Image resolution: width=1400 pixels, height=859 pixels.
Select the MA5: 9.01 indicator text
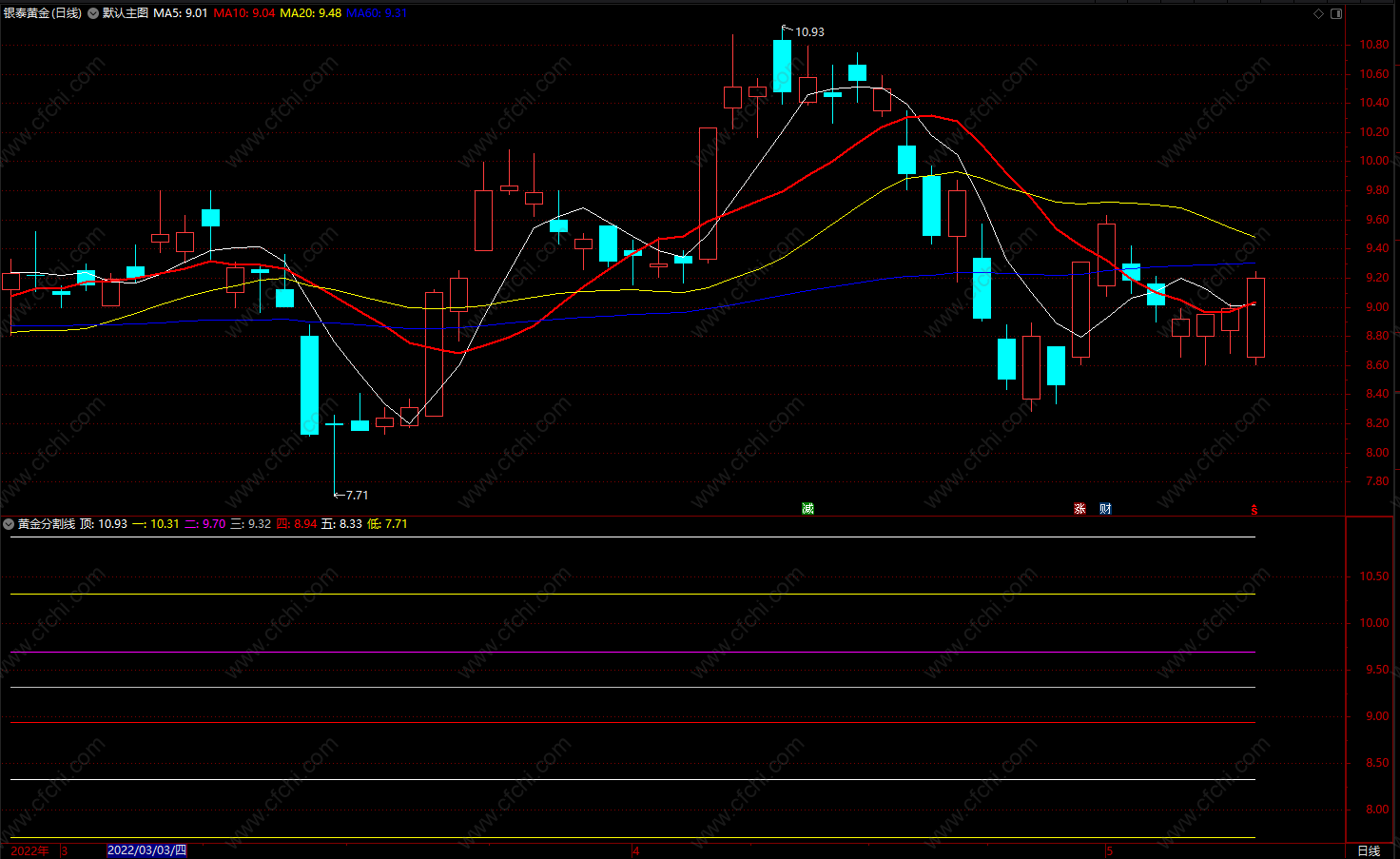[181, 13]
